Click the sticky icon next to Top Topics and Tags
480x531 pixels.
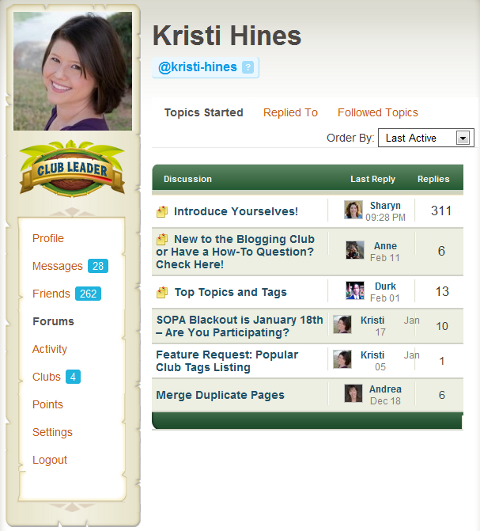pyautogui.click(x=162, y=292)
